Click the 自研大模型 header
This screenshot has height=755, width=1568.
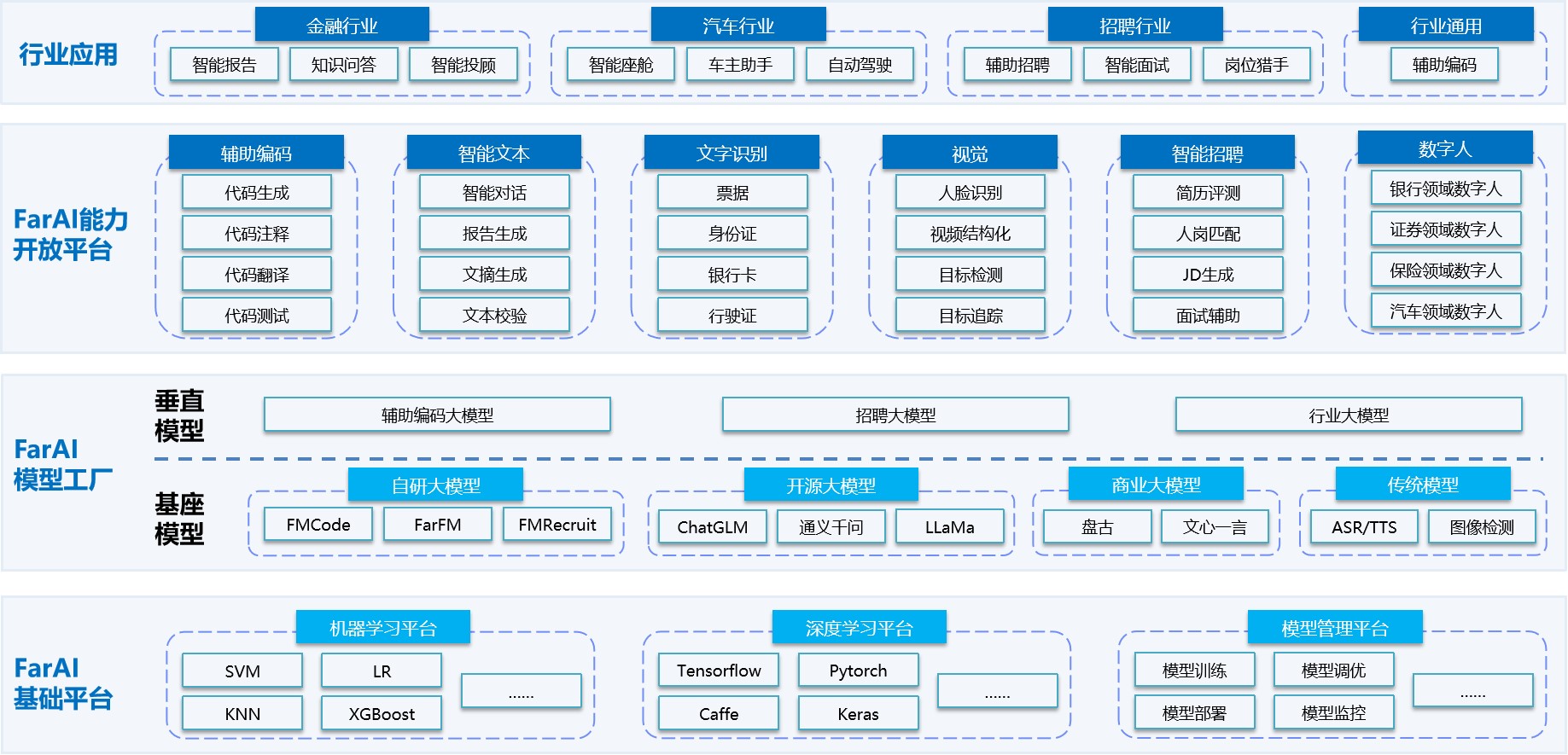pos(435,485)
